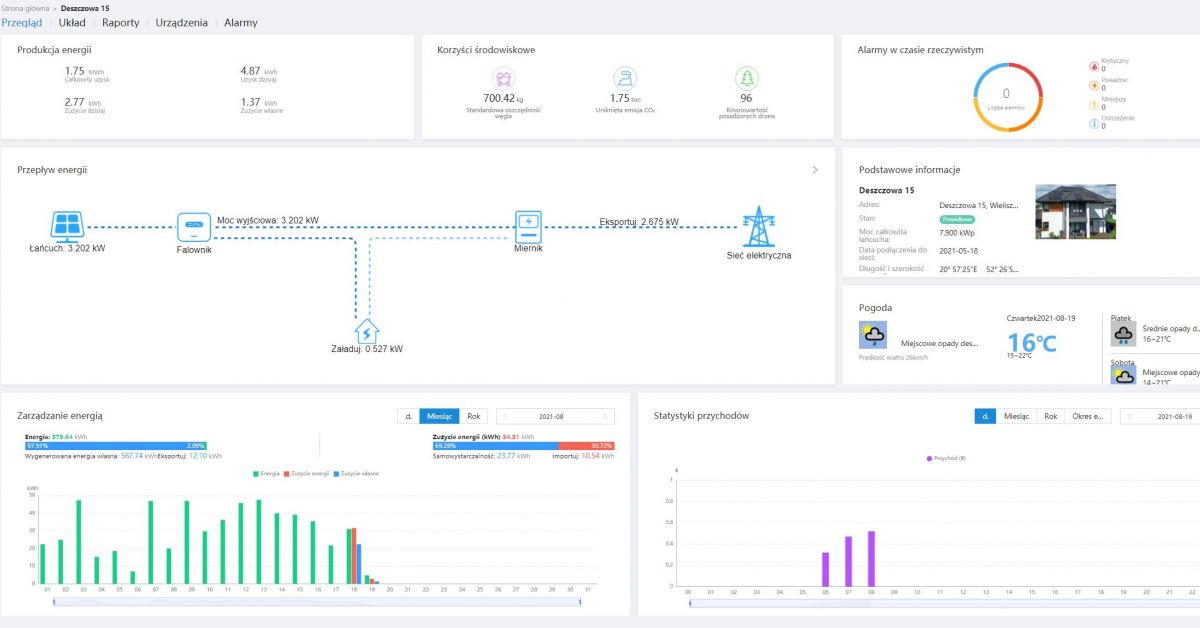Click Strona główna breadcrumb link
The width and height of the screenshot is (1200, 628).
26,7
